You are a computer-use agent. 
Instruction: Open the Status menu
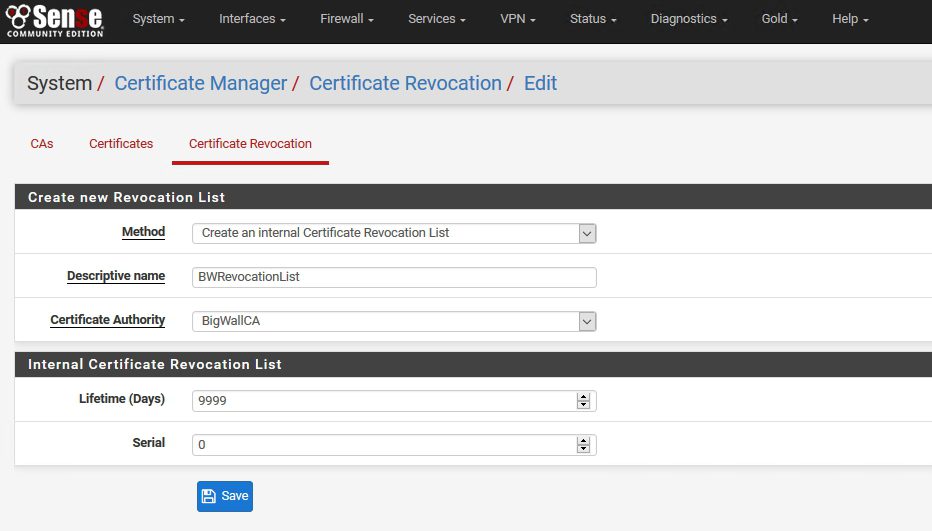(x=593, y=19)
